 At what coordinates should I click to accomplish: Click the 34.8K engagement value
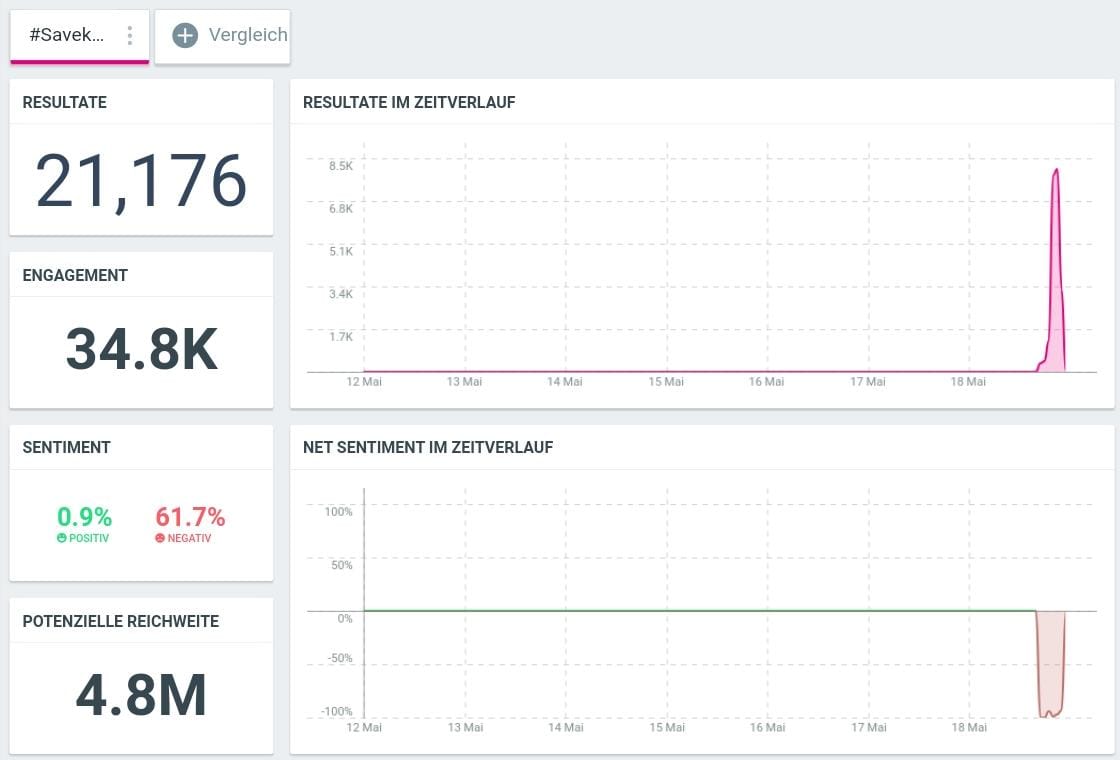141,349
